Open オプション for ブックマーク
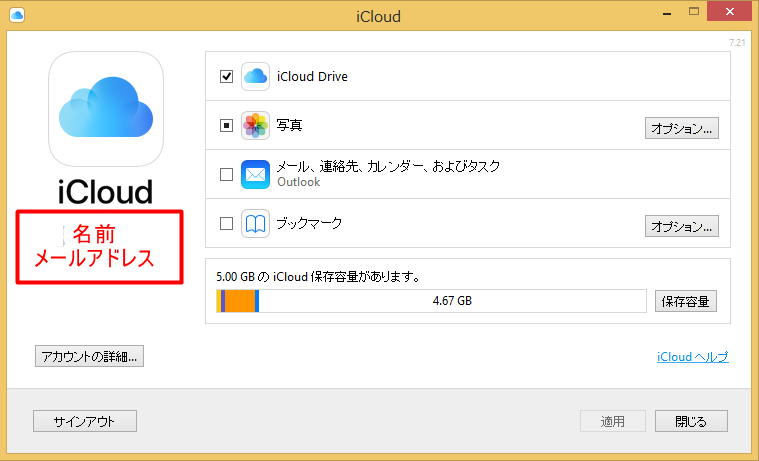The height and width of the screenshot is (461, 759). (682, 226)
